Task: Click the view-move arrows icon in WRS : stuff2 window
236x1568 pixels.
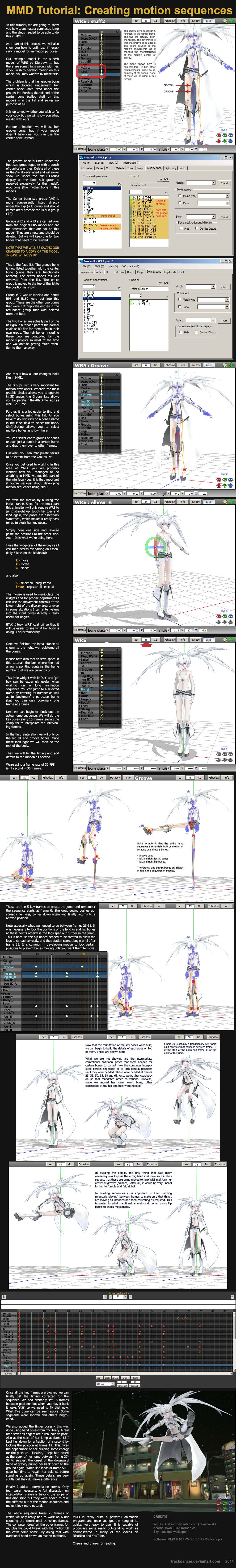Action: [231, 21]
